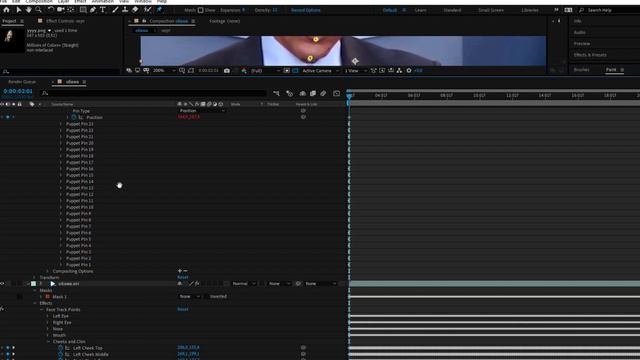
Task: Open the Normal blending mode dropdown
Action: coord(244,283)
